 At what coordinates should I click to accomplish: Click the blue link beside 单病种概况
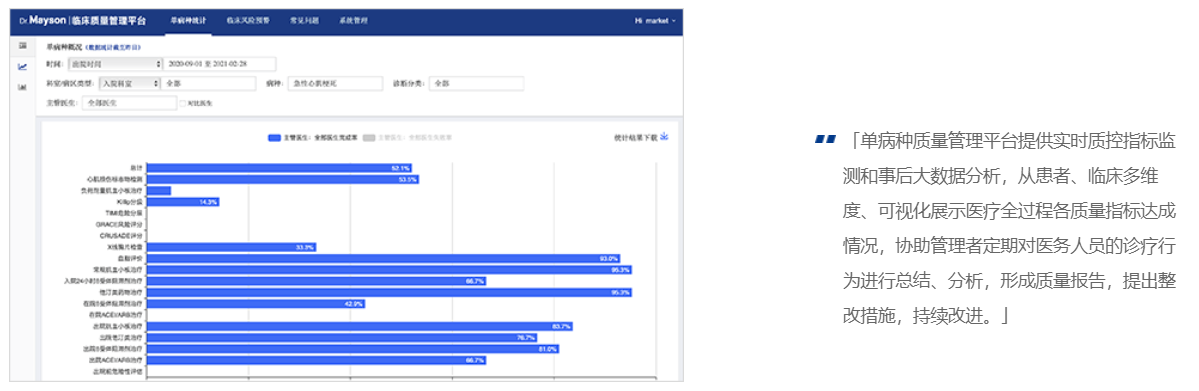(112, 47)
